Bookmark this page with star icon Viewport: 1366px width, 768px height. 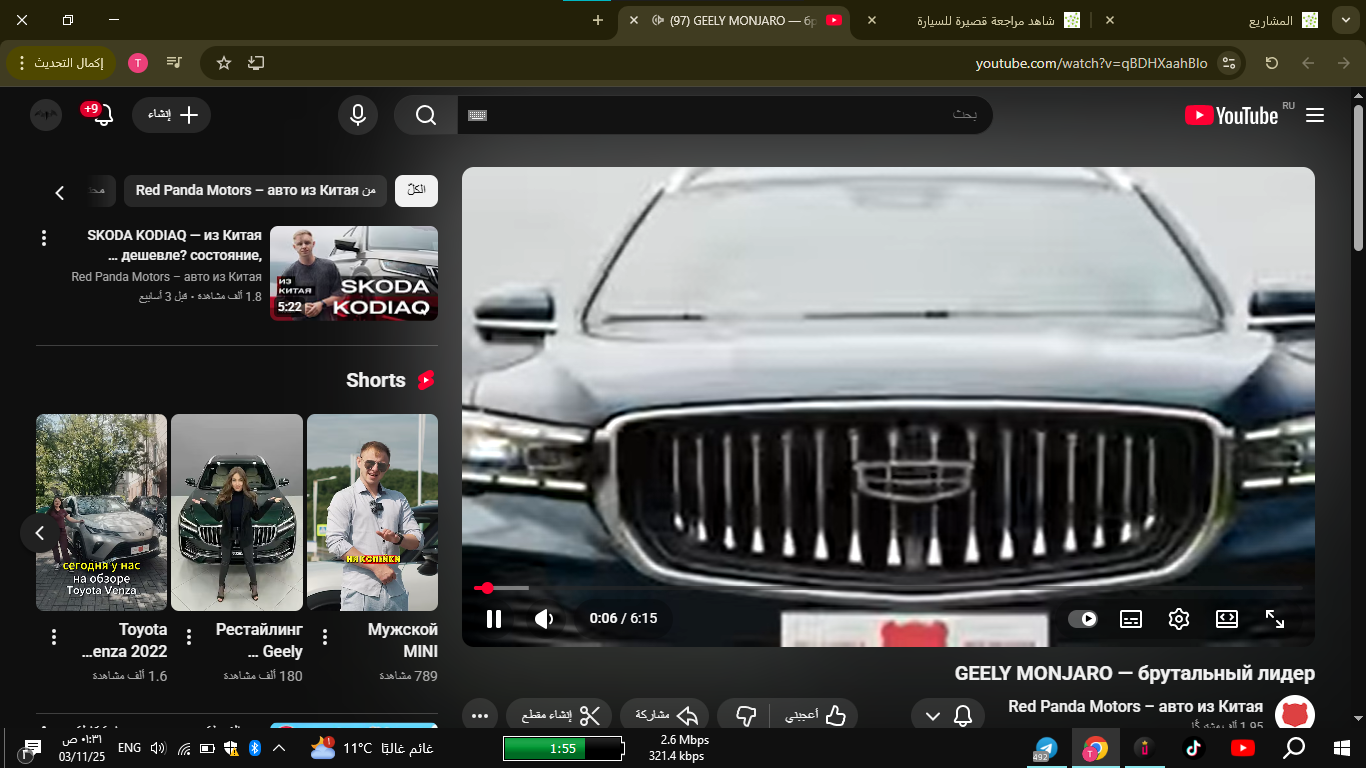pos(224,63)
